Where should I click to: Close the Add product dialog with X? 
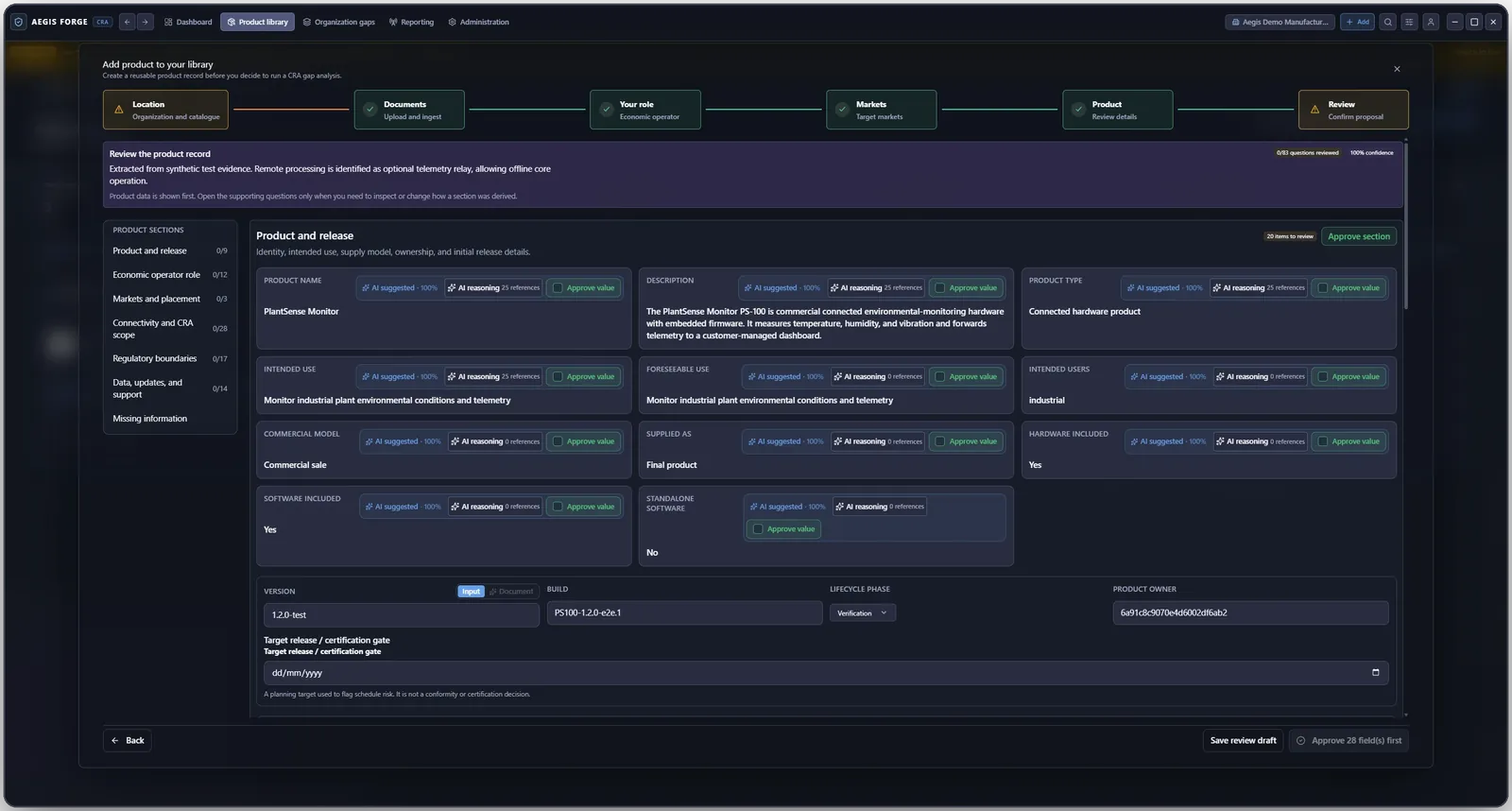(x=1397, y=69)
